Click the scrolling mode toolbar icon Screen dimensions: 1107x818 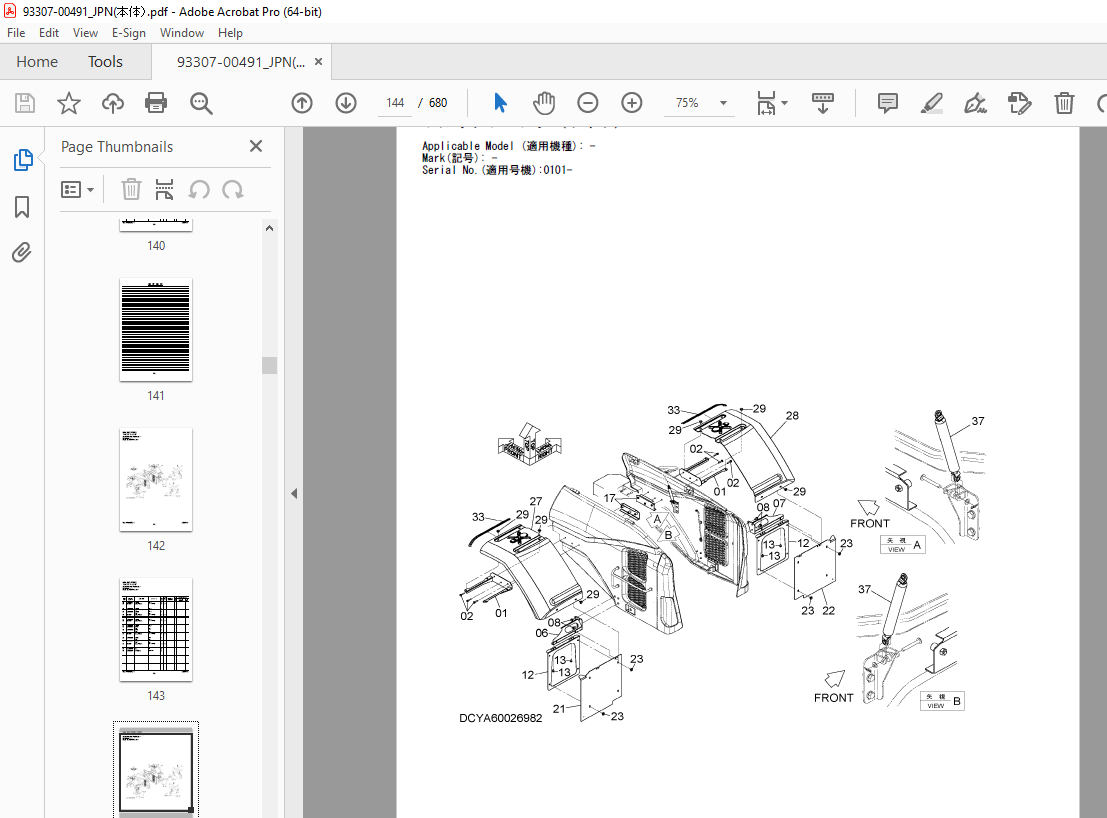click(x=823, y=103)
